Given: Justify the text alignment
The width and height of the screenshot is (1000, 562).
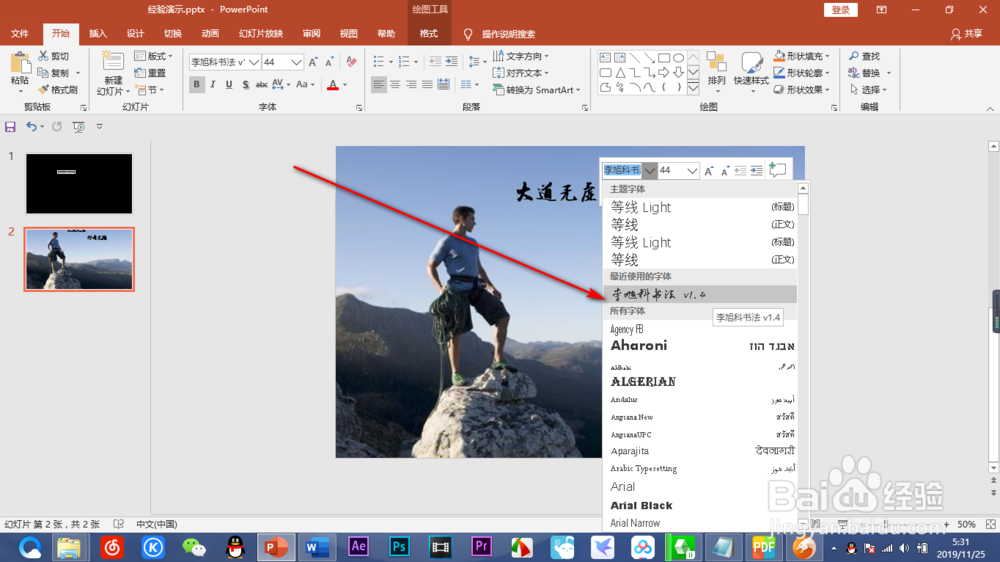Looking at the screenshot, I should point(427,84).
